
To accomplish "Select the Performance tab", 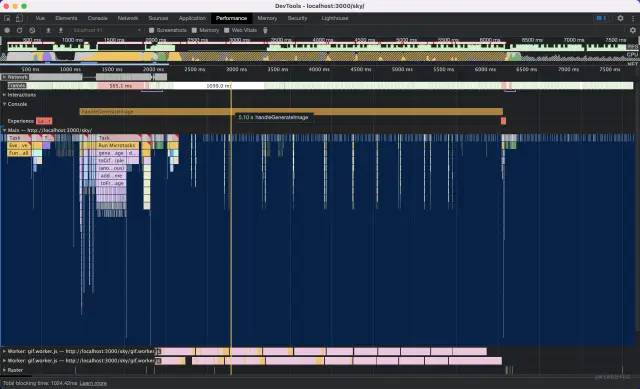I will 231,18.
